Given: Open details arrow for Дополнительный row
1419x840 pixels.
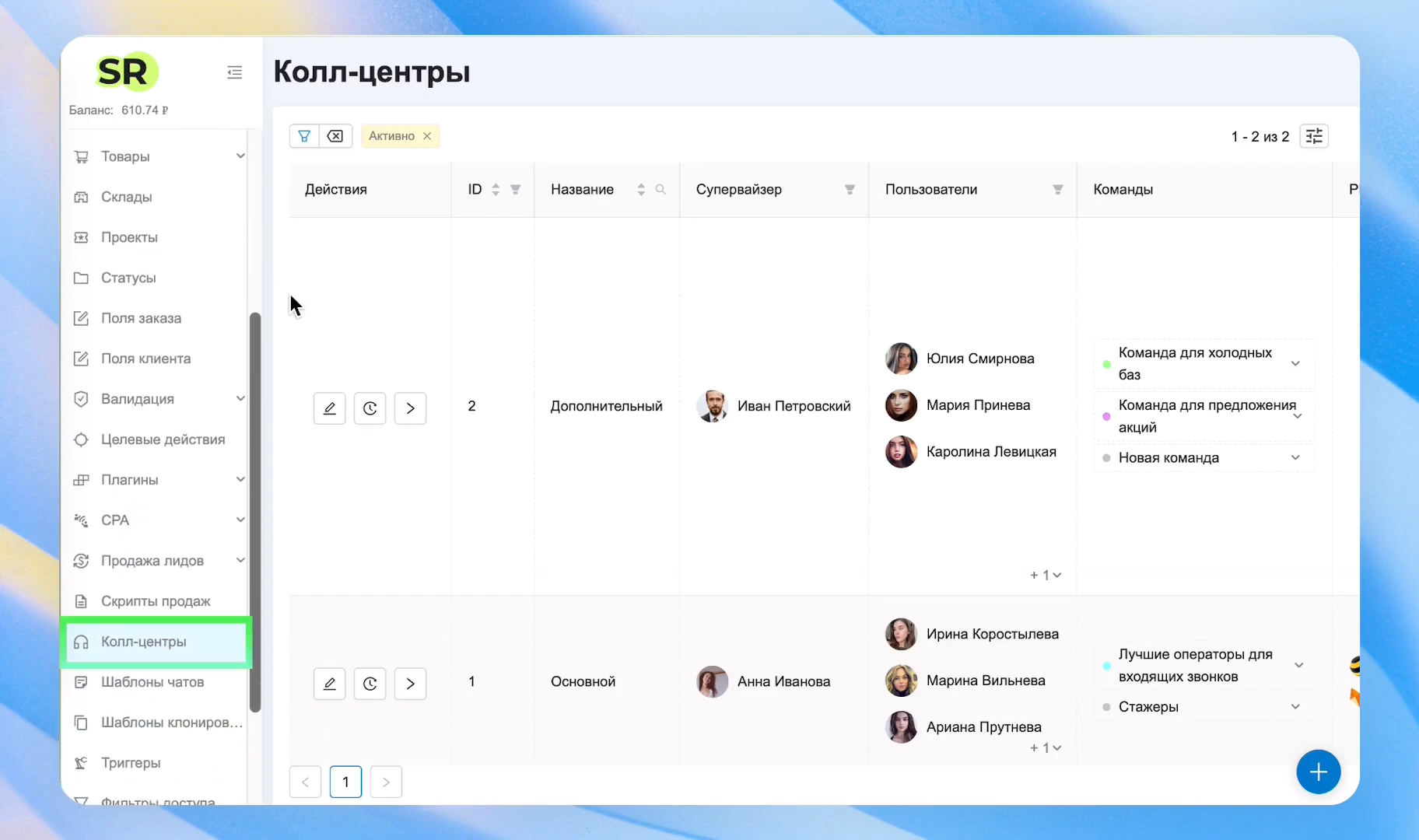Looking at the screenshot, I should (410, 408).
